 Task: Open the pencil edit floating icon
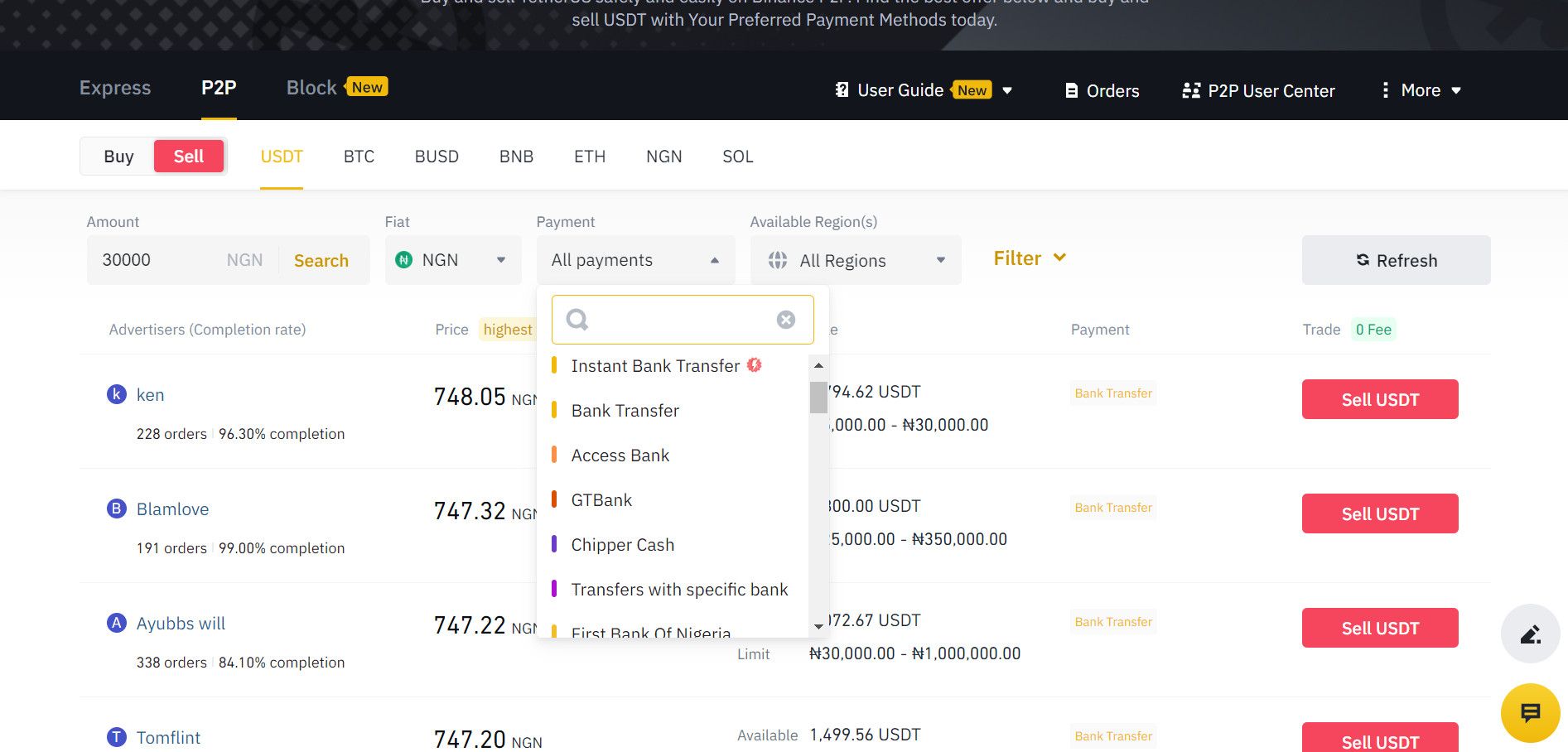pyautogui.click(x=1530, y=634)
